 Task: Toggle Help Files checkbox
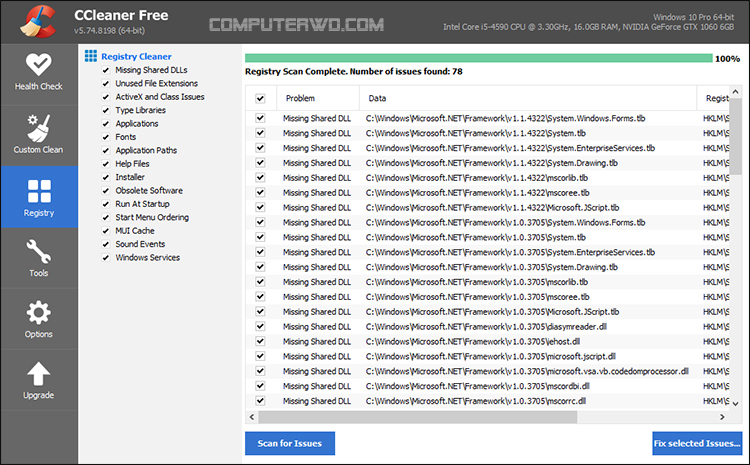pyautogui.click(x=106, y=164)
